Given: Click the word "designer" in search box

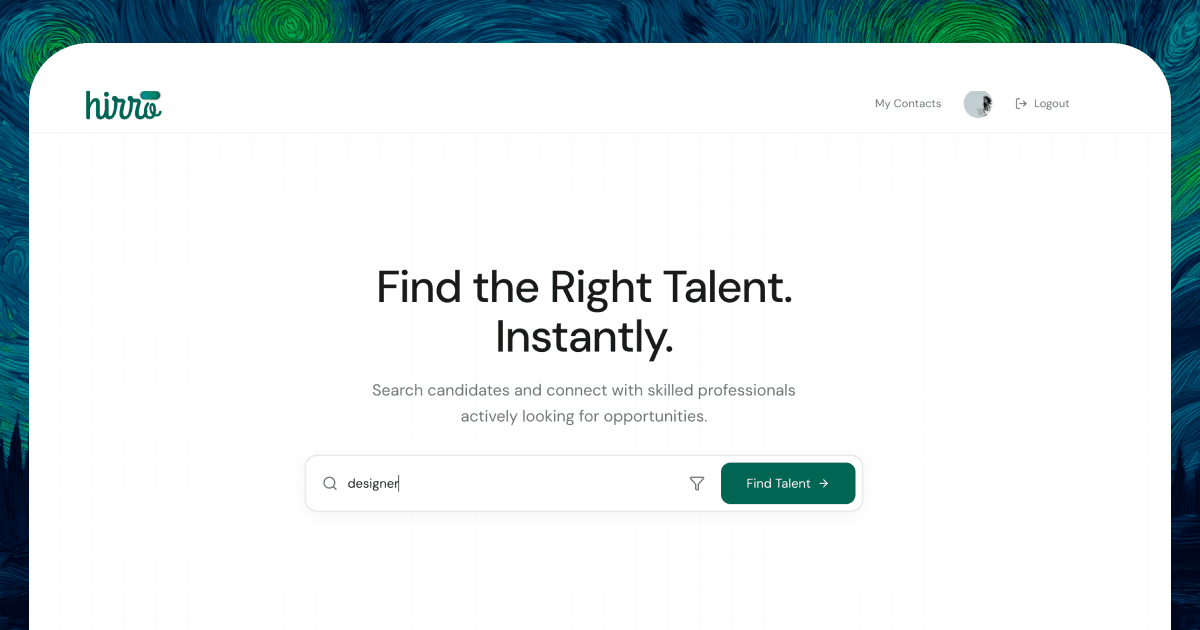Looking at the screenshot, I should 372,484.
